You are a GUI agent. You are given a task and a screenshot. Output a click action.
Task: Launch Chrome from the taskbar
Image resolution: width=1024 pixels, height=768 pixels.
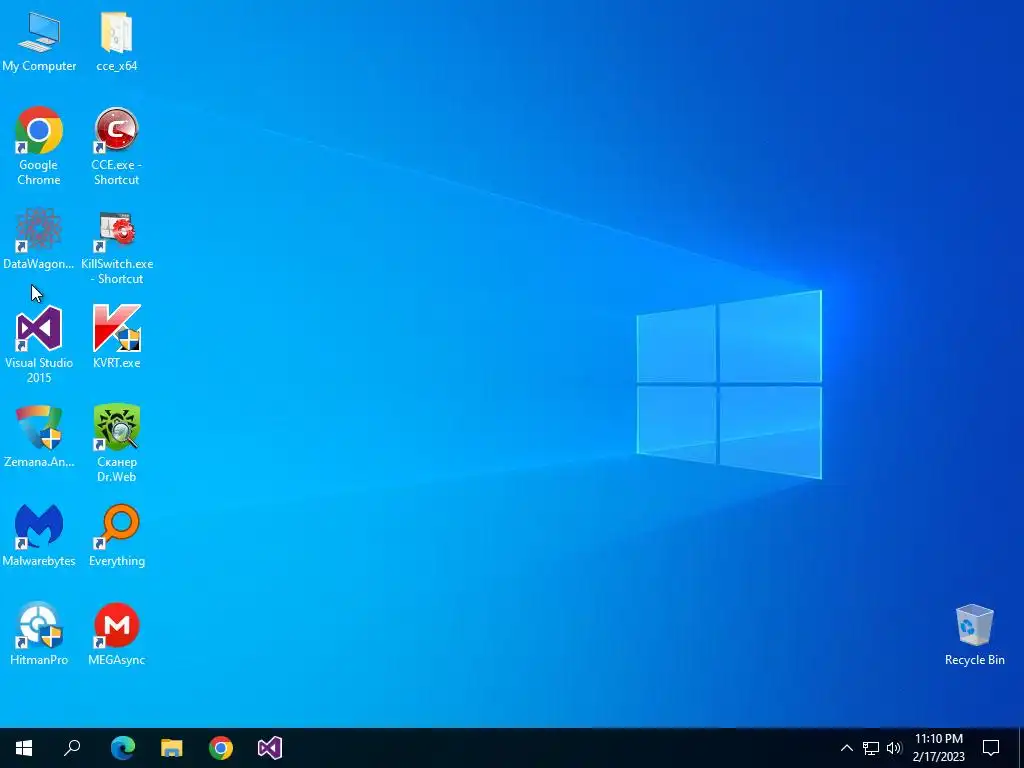(221, 748)
